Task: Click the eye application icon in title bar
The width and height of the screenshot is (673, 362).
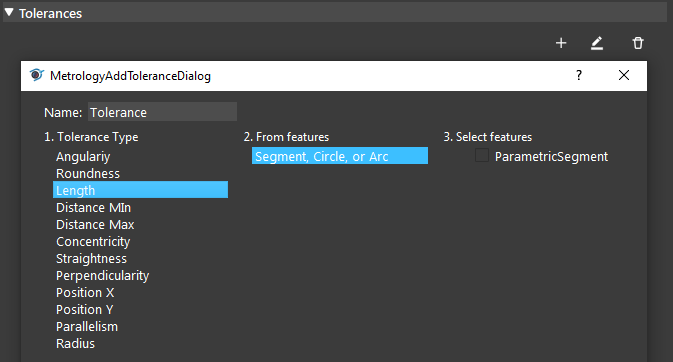Action: tap(36, 75)
